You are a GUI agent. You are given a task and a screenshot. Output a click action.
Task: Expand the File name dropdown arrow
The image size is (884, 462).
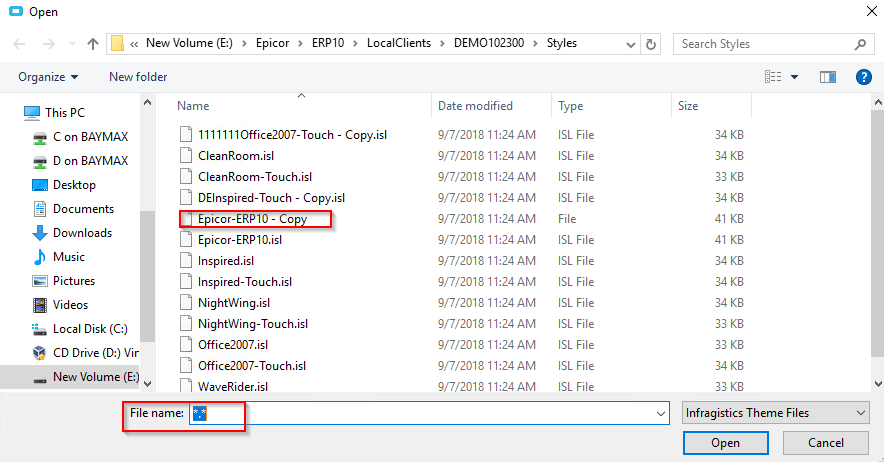coord(661,413)
